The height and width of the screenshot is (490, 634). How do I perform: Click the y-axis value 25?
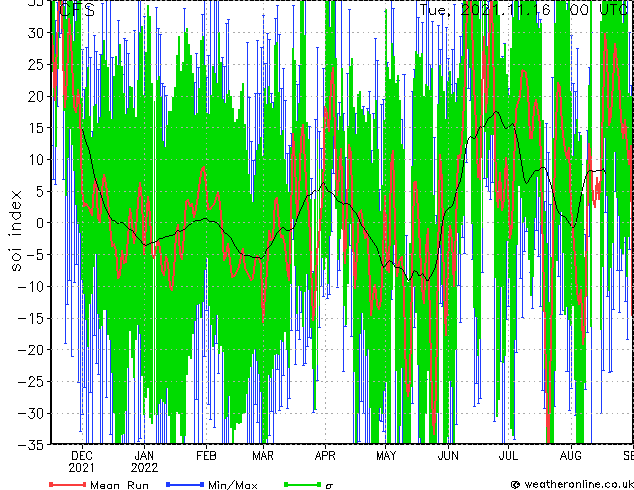tap(36, 64)
